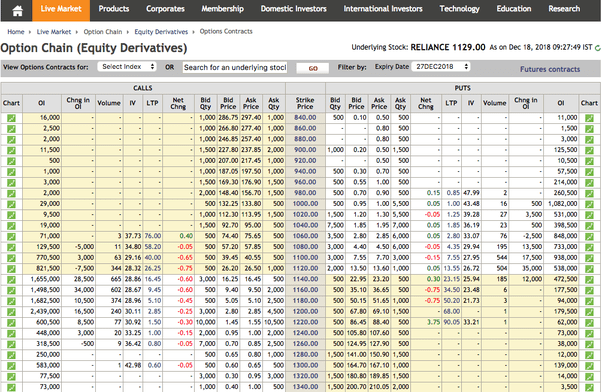Open puts chart for strike 1240.00
The width and height of the screenshot is (602, 392).
[x=589, y=333]
